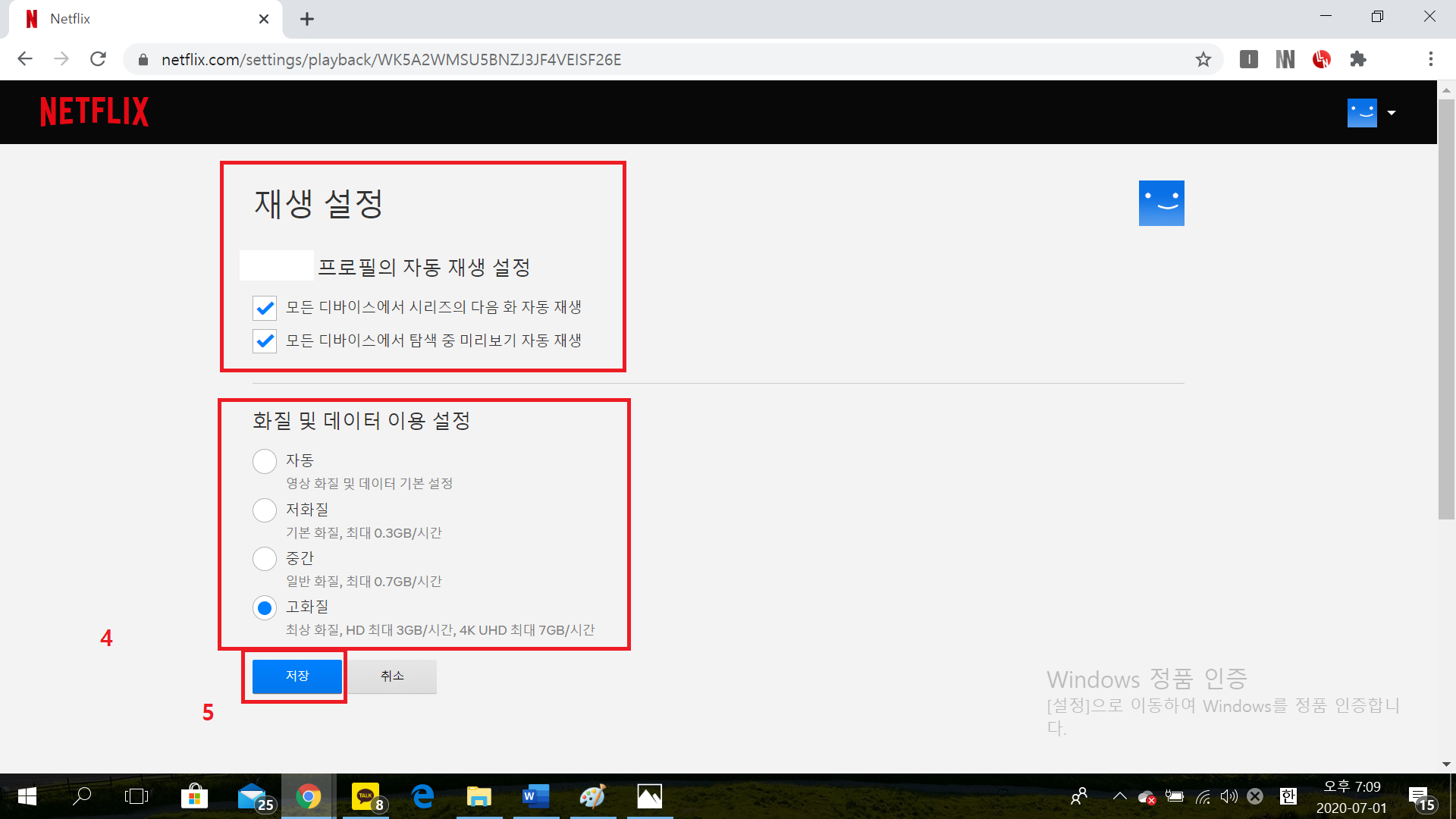
Task: Click the Netflix logo in header
Action: tap(94, 111)
